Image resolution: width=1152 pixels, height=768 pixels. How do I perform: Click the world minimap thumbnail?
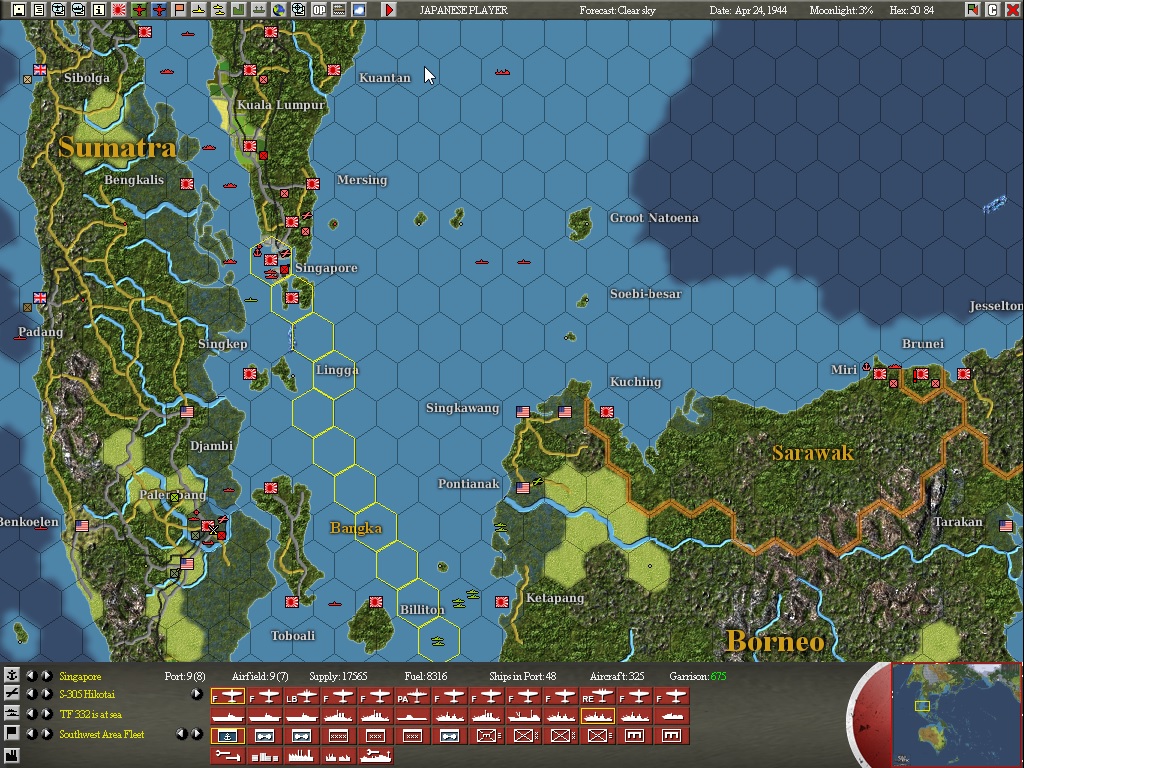click(x=956, y=714)
